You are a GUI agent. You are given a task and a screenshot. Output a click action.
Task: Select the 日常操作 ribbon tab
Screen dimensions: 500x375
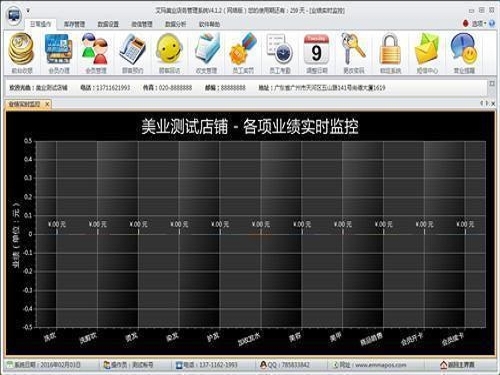[x=40, y=24]
